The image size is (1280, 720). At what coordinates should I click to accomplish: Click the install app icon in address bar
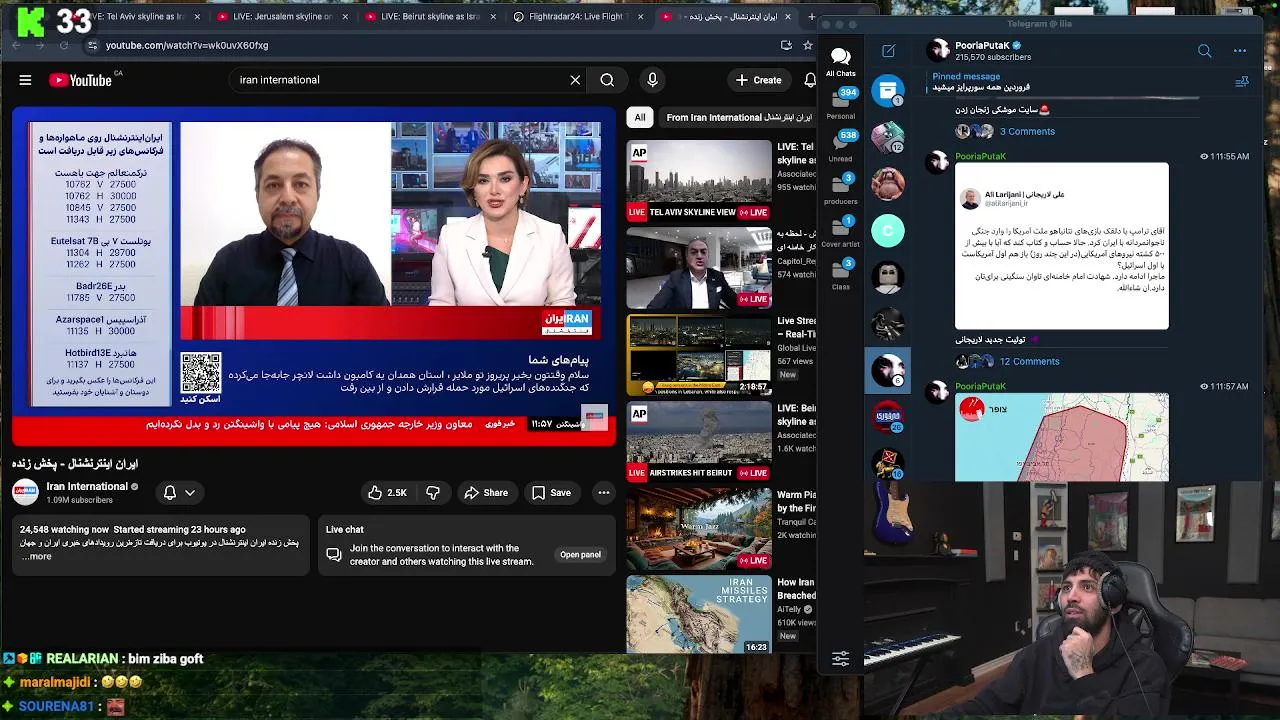tap(786, 45)
